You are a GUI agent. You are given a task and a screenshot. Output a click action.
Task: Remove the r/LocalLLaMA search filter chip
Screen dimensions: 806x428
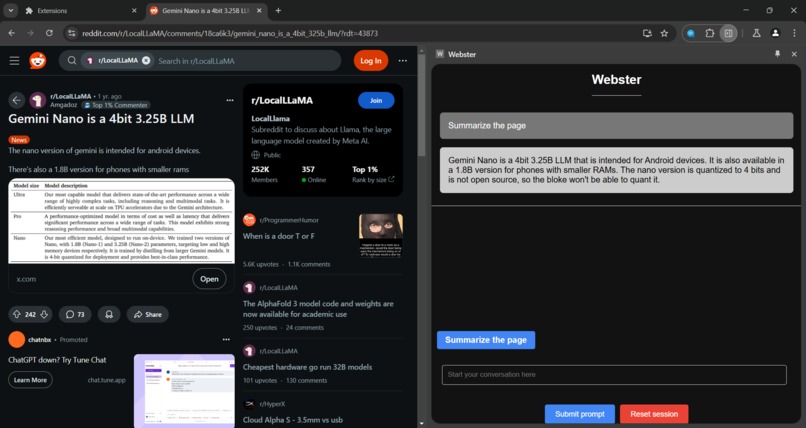(146, 61)
